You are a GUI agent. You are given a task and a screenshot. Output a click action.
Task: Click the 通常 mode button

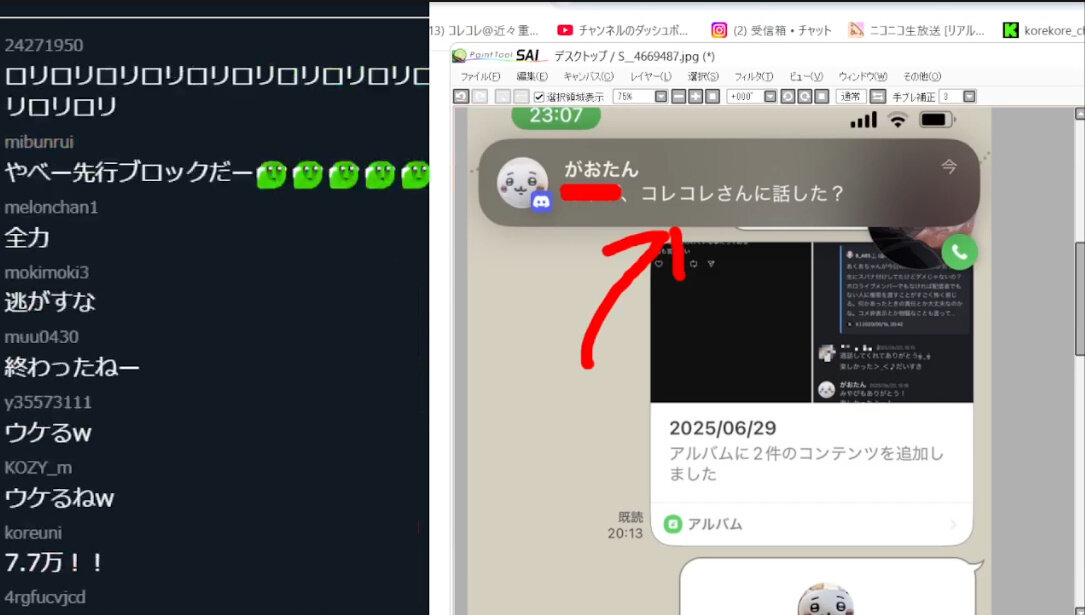pyautogui.click(x=850, y=97)
